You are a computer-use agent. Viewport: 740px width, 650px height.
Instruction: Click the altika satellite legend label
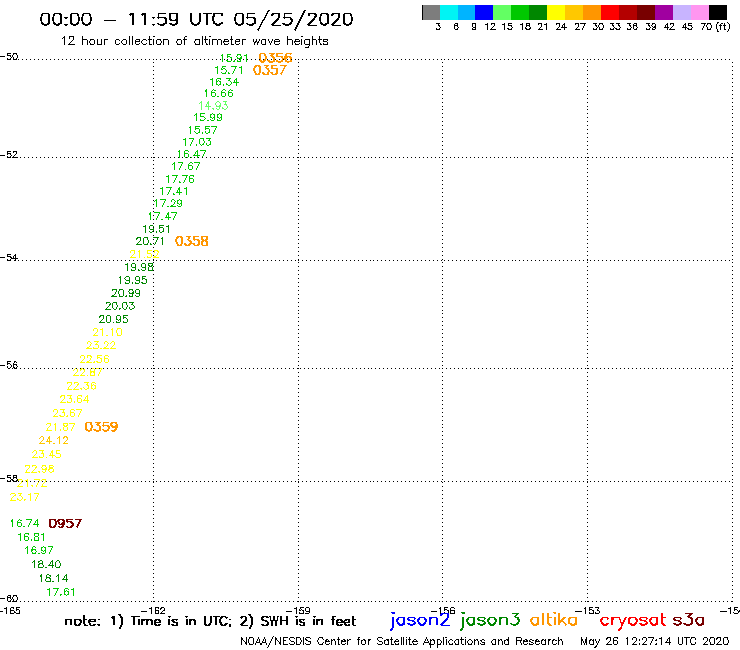pyautogui.click(x=554, y=619)
